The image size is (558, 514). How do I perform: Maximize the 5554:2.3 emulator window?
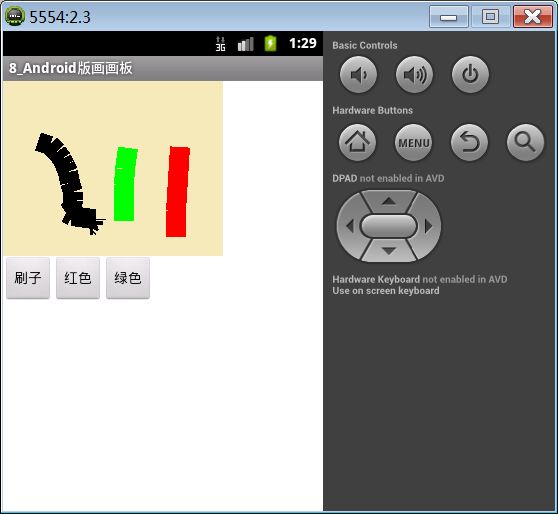(x=490, y=16)
